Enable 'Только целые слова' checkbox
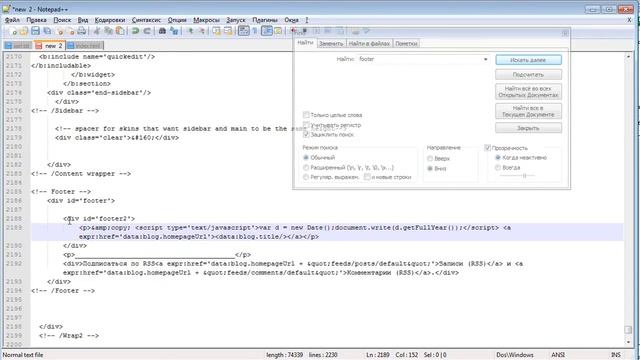This screenshot has width=640, height=360. (x=306, y=115)
